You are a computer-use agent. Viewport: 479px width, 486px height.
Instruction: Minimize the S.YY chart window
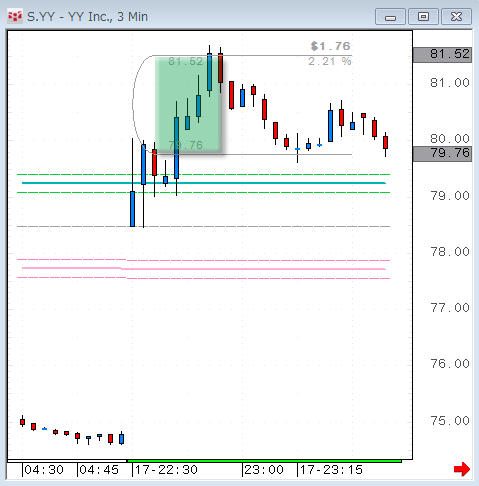(390, 17)
